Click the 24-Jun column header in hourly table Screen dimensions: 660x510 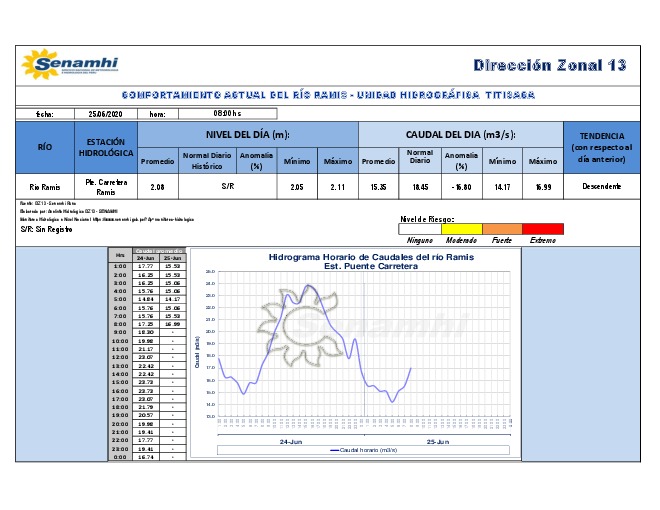click(145, 258)
